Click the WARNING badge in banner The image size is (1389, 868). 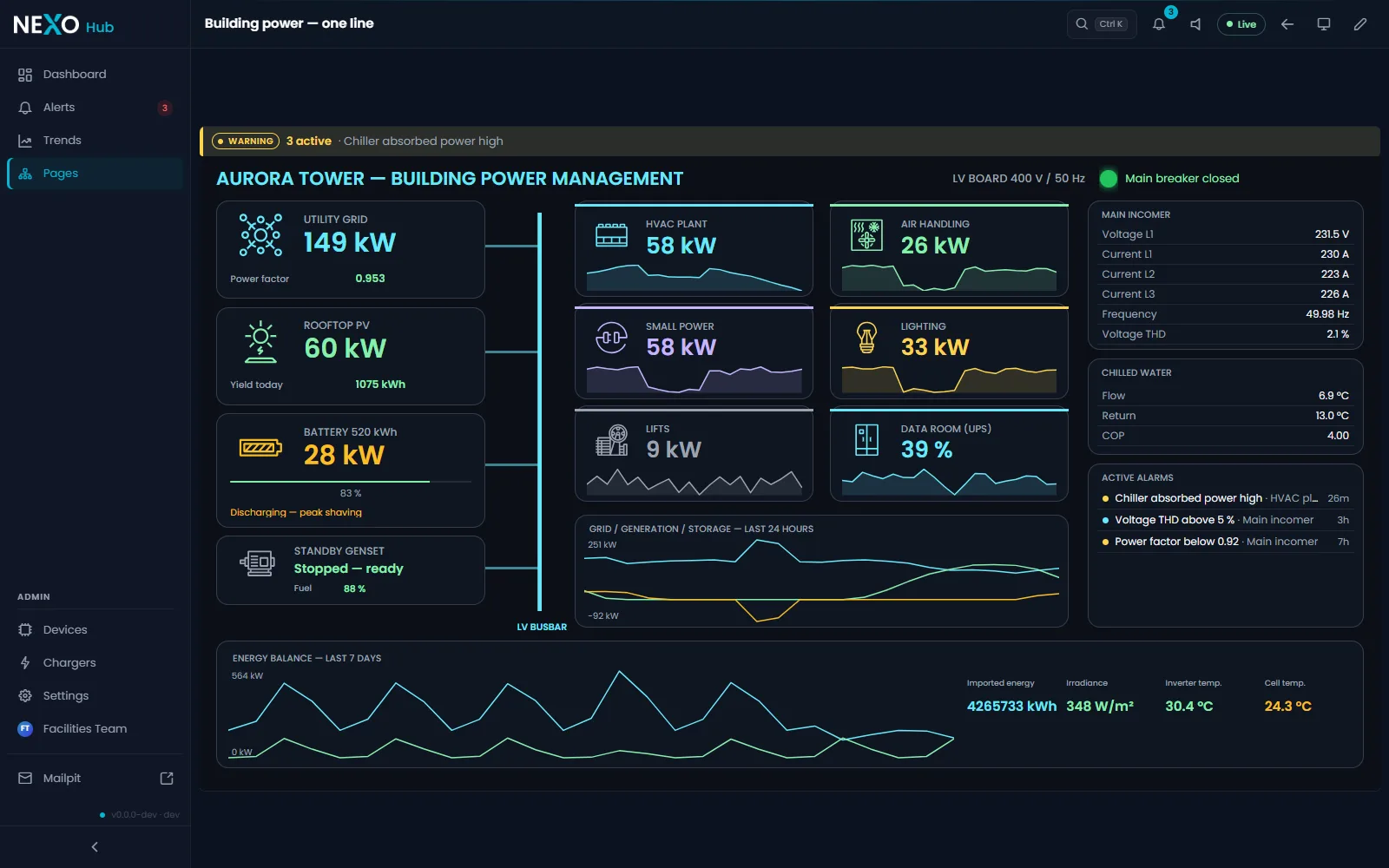coord(246,141)
